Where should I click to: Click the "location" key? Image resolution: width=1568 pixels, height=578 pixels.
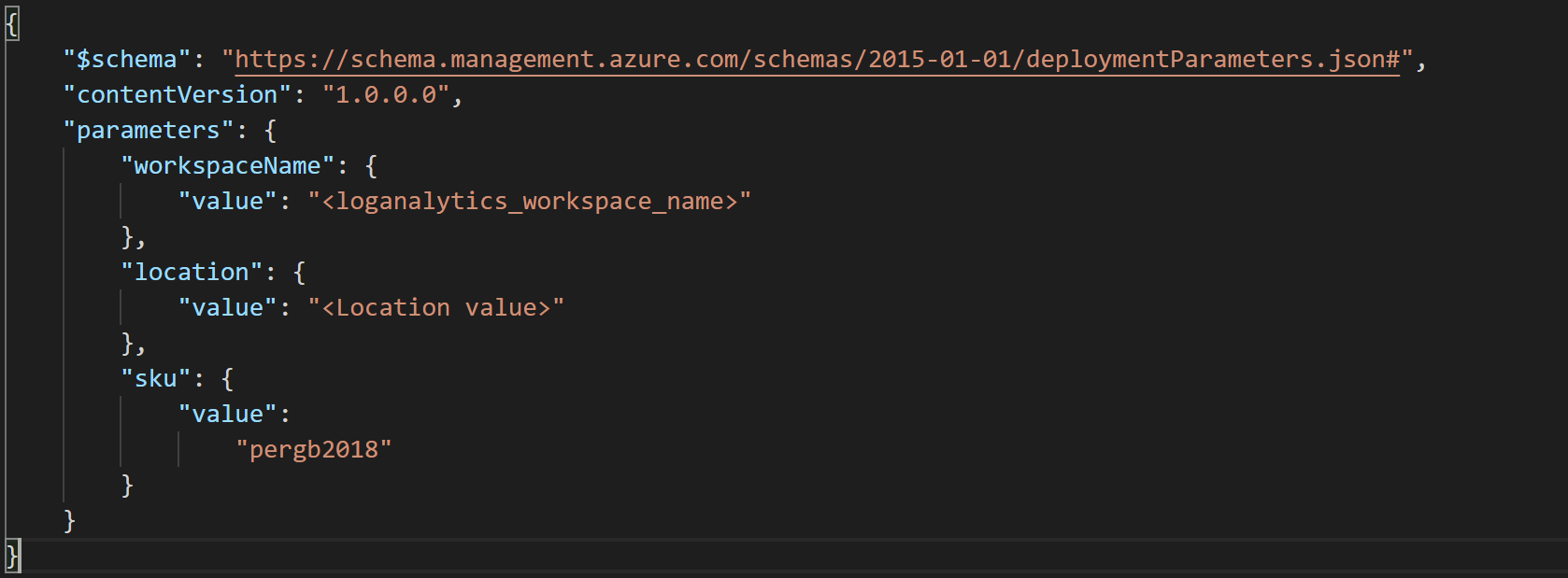(x=192, y=273)
